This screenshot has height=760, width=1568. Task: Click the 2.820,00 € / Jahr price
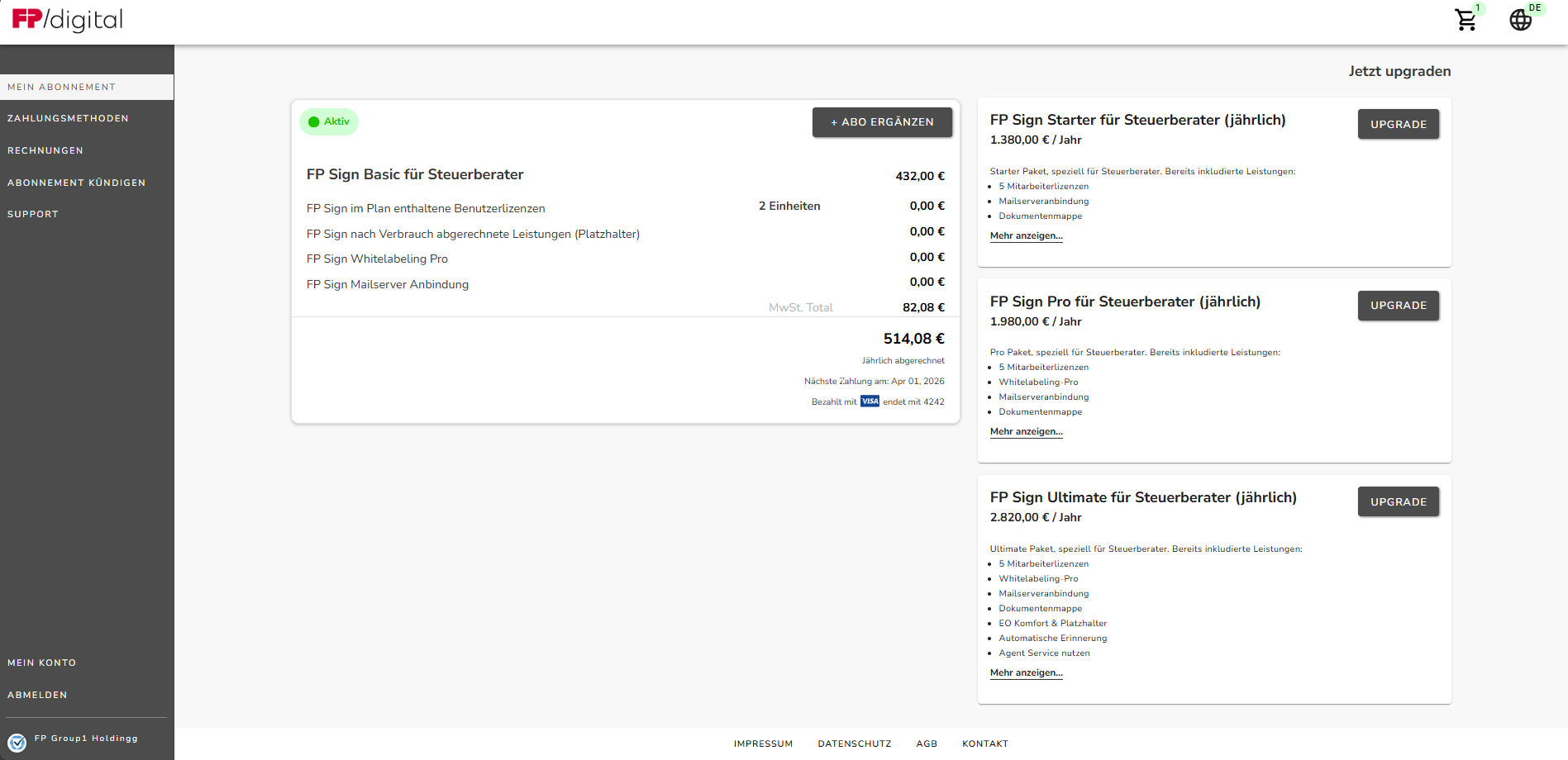coord(1036,517)
